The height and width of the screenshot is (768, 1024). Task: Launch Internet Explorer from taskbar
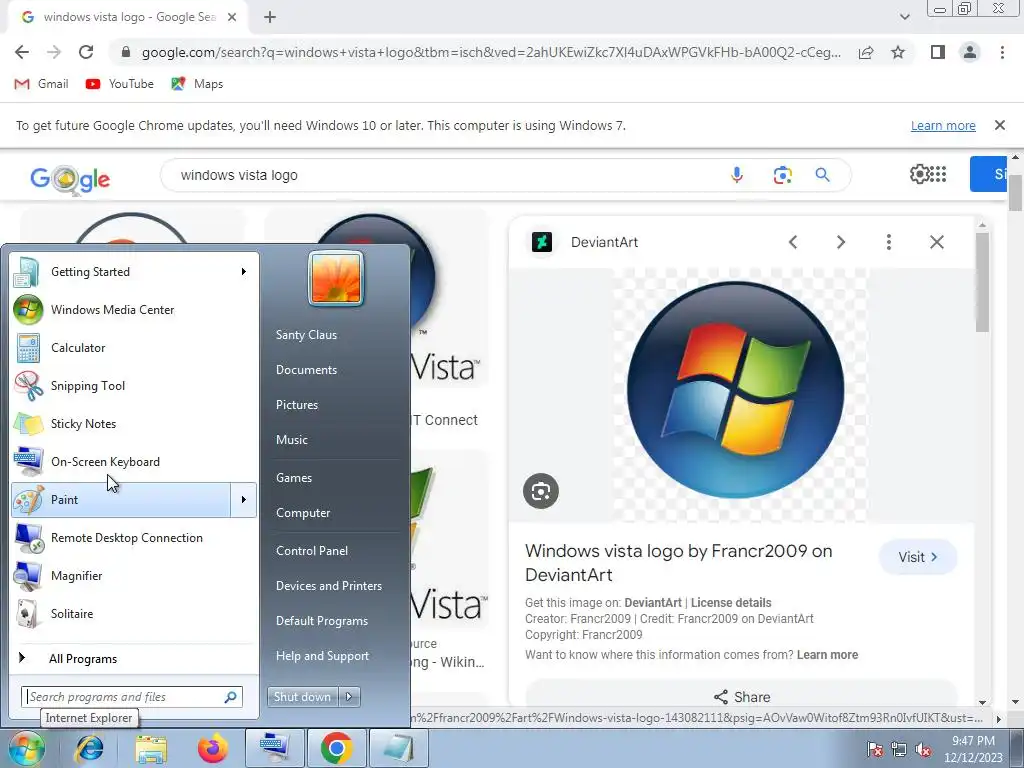point(89,748)
